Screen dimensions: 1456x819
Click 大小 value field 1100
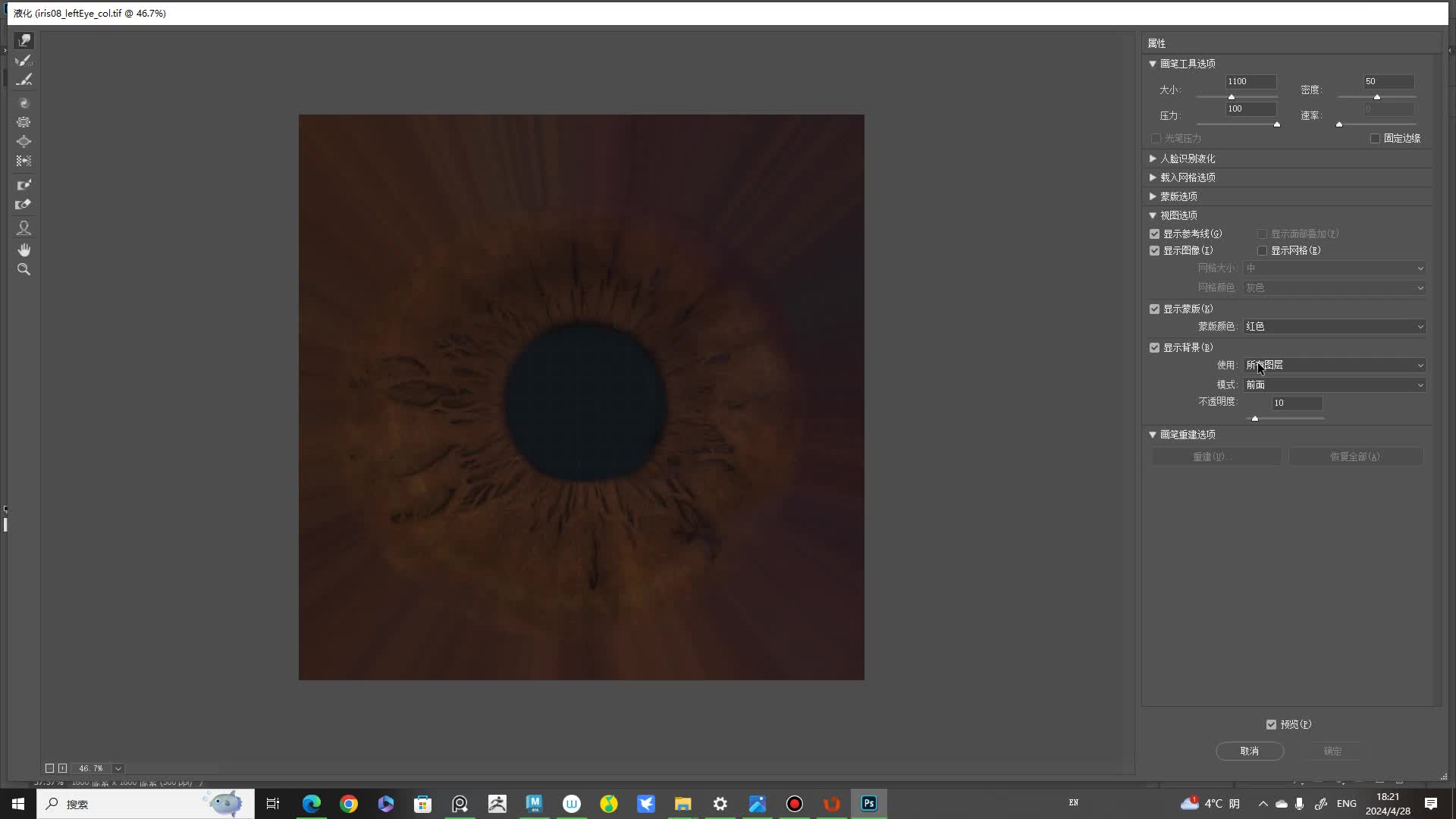tap(1251, 82)
